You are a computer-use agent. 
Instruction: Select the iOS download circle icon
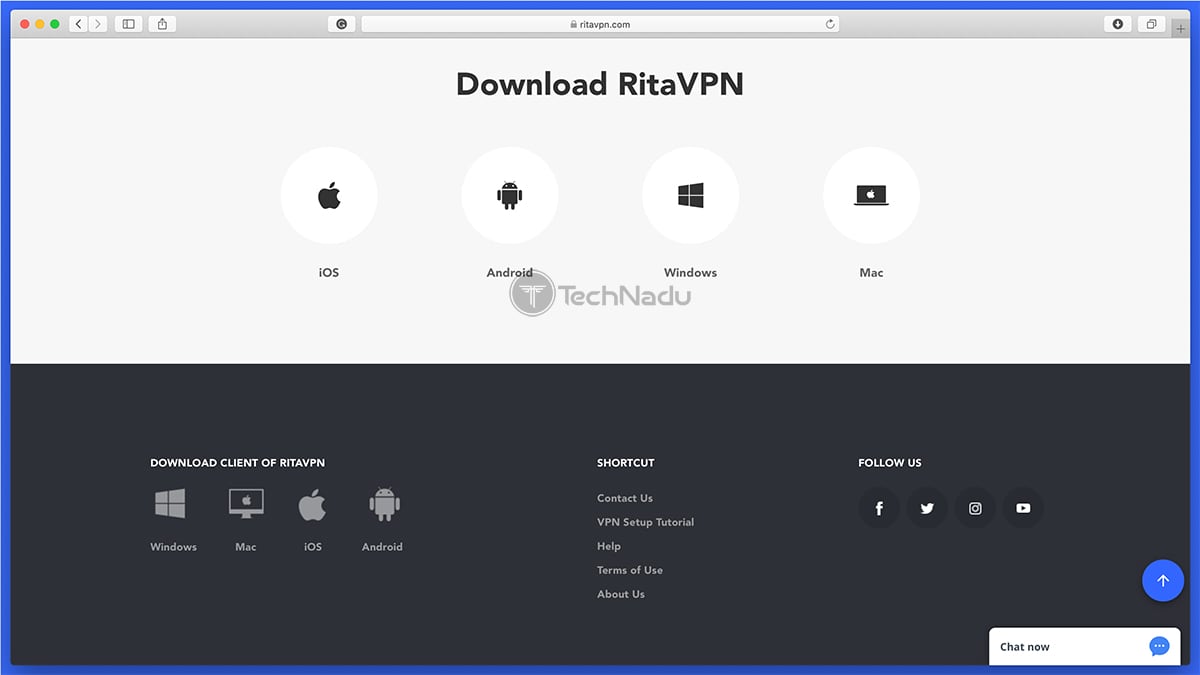point(329,196)
